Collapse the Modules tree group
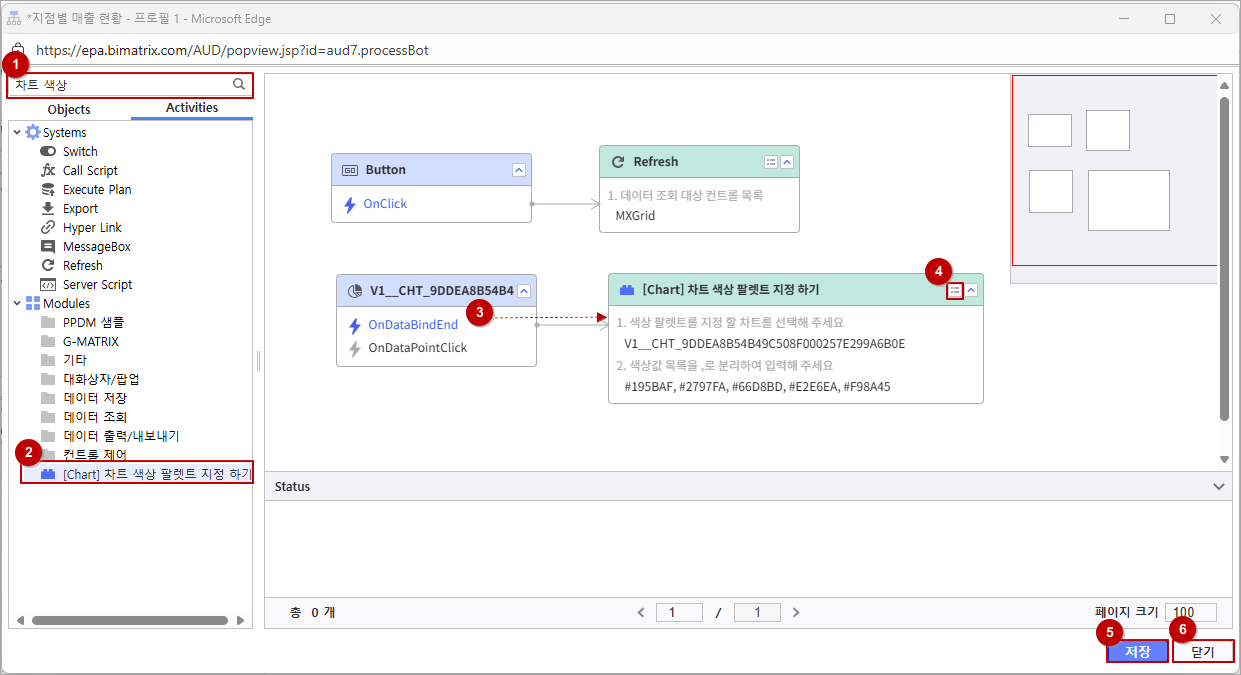 click(17, 303)
